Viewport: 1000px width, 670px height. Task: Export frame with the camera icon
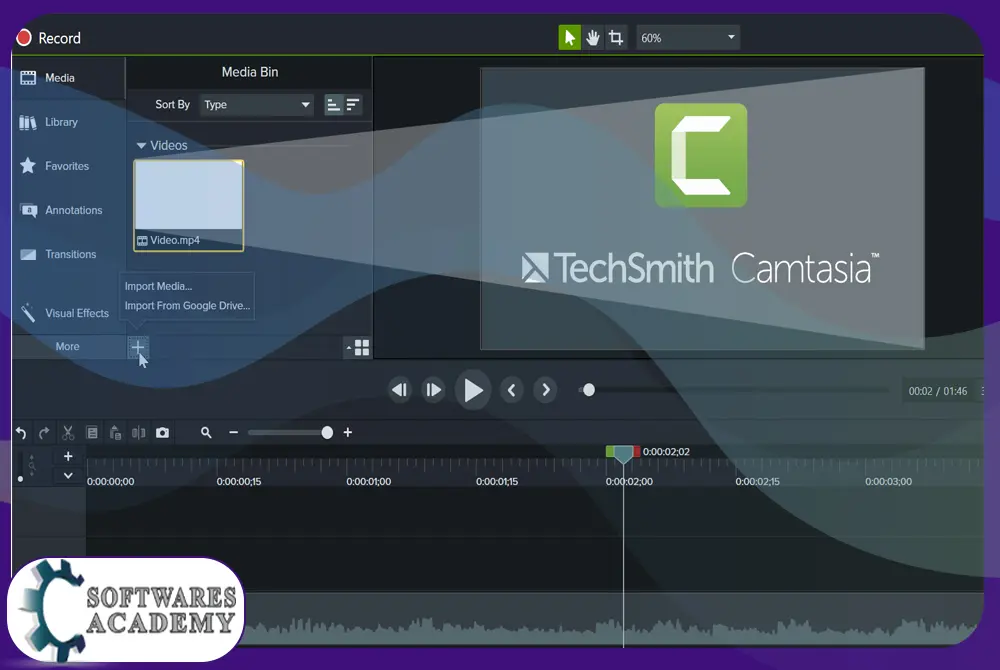coord(163,433)
